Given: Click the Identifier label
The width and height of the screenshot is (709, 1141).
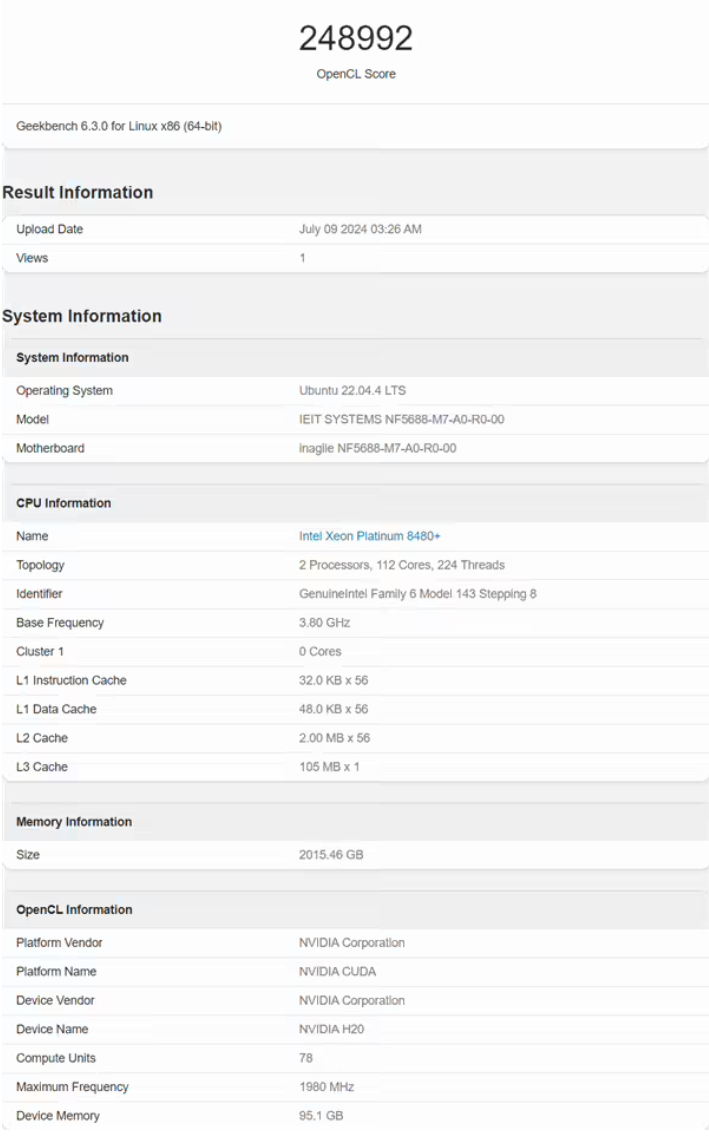Looking at the screenshot, I should click(39, 594).
